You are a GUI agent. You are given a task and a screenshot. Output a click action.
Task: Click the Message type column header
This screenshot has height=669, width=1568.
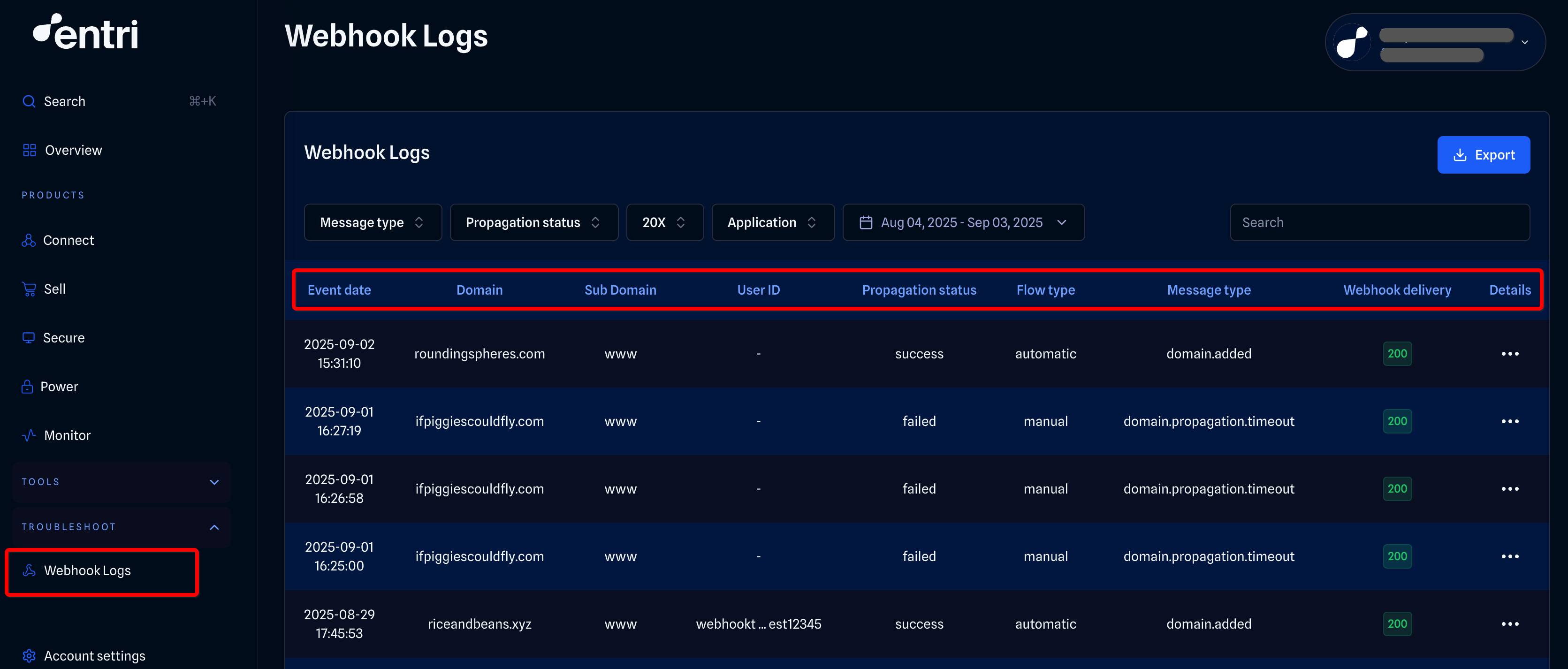[x=1209, y=290]
